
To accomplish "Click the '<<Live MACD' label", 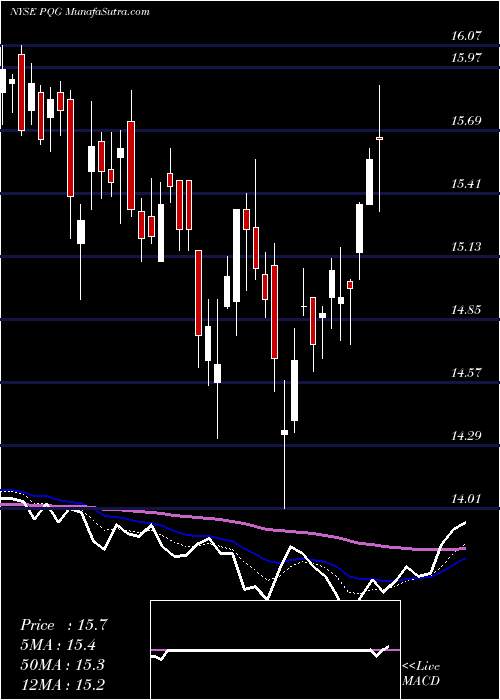I will coord(421,674).
